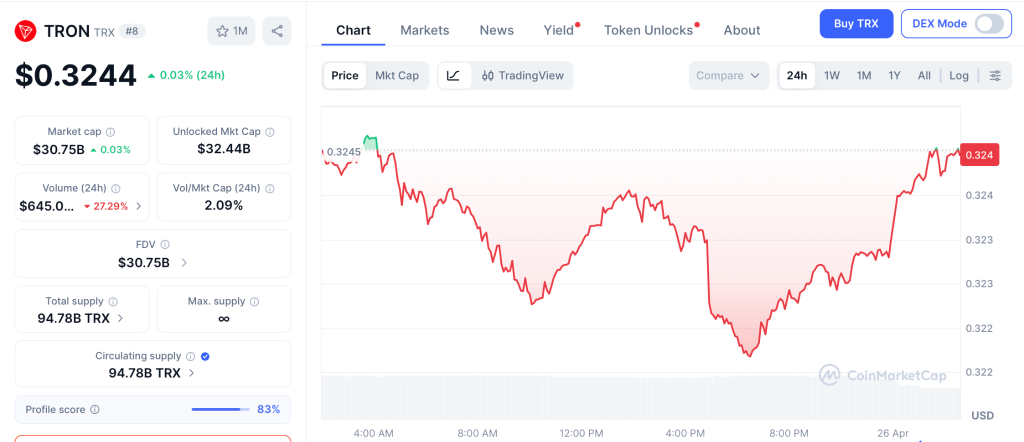Open the Token Unlocks tab

[x=648, y=30]
